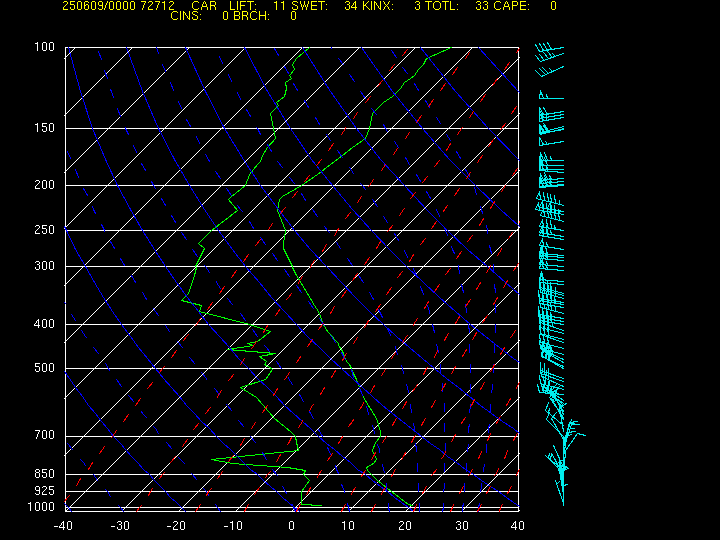Click the -40 temperature axis label
This screenshot has width=720, height=540.
(x=63, y=526)
